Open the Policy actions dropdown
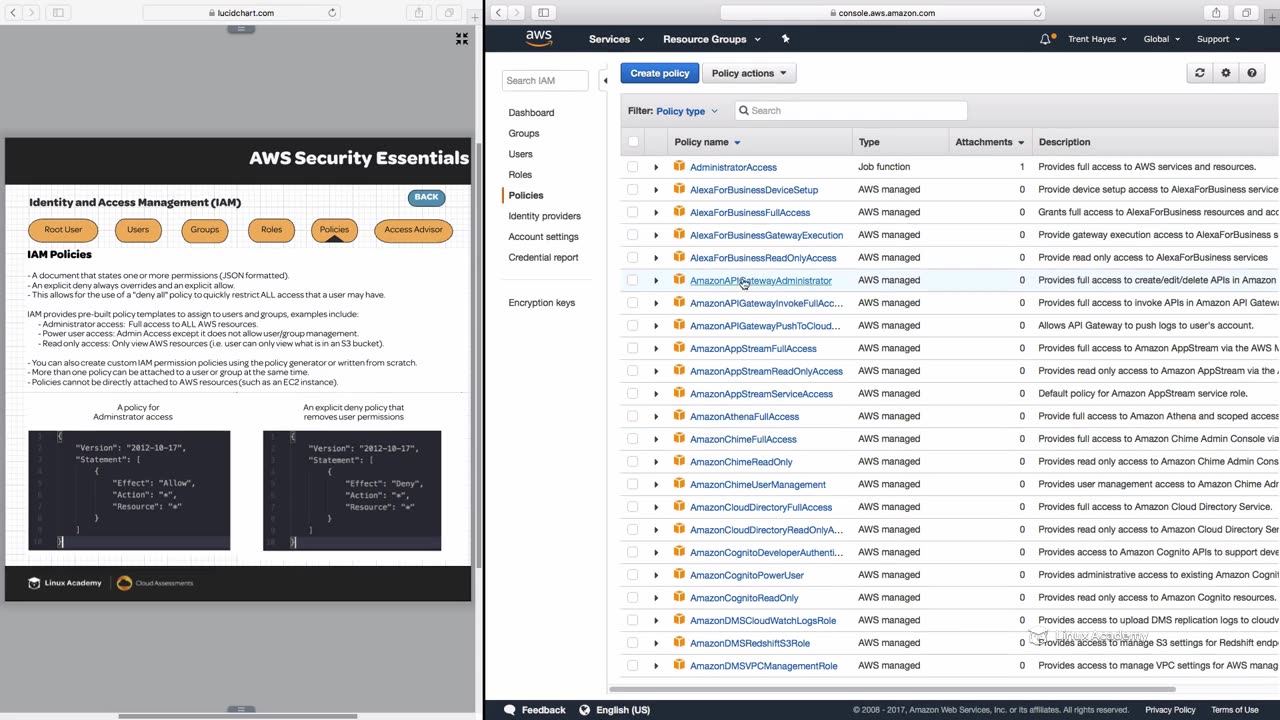The height and width of the screenshot is (720, 1280). point(749,73)
